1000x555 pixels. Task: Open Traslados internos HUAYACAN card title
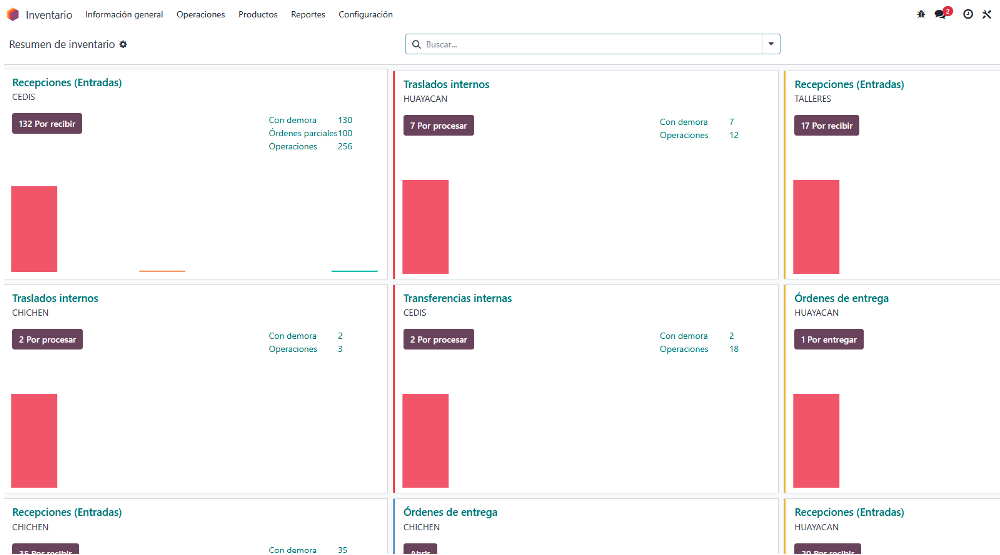pos(446,84)
